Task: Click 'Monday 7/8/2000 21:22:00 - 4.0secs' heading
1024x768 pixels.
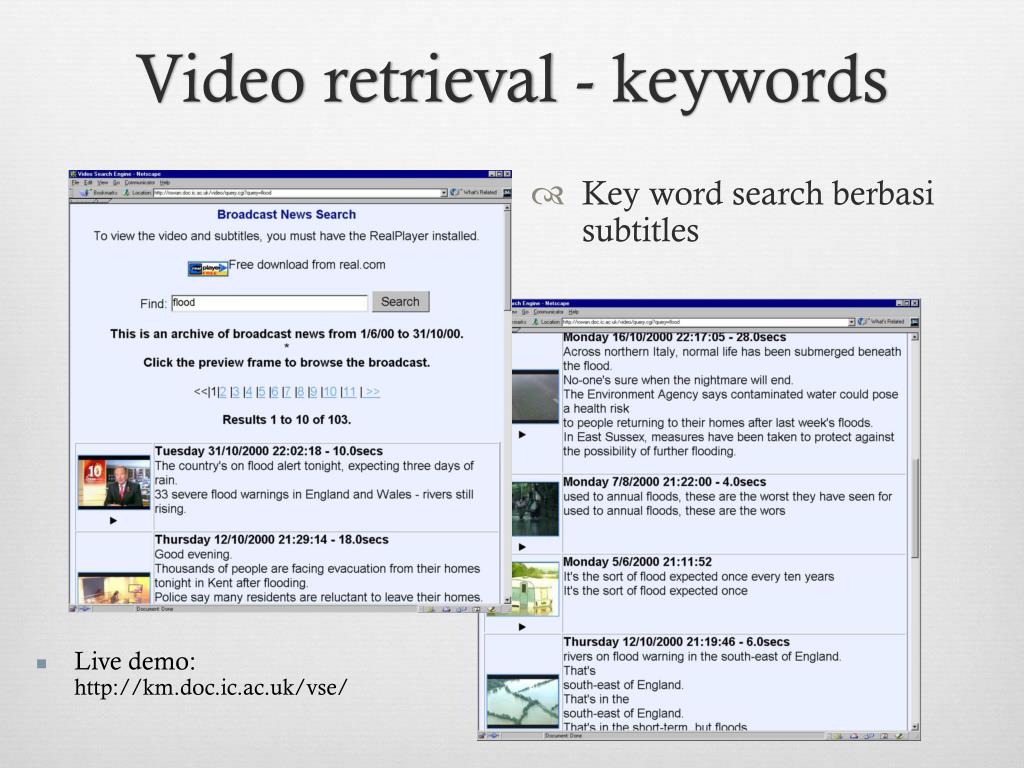Action: (665, 482)
